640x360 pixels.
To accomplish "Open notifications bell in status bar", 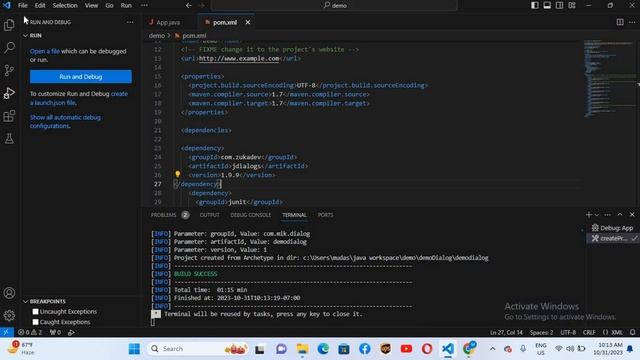I will tap(632, 332).
